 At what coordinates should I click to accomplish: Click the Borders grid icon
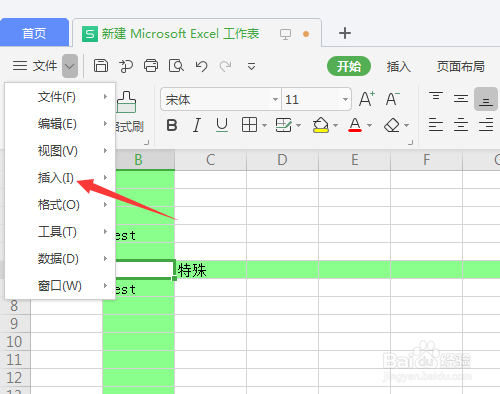point(249,125)
